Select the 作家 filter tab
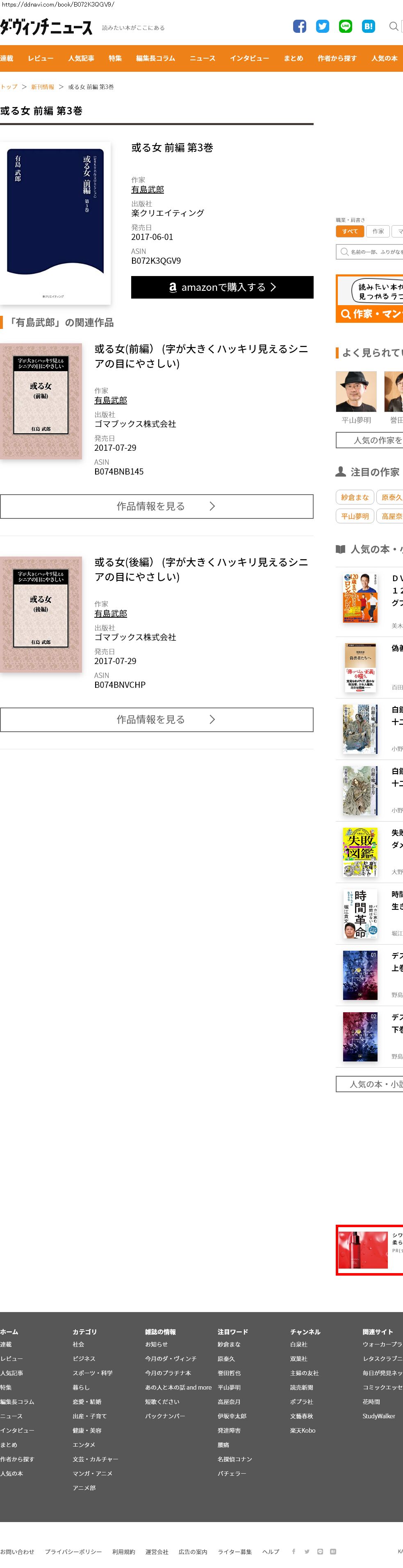 378,231
